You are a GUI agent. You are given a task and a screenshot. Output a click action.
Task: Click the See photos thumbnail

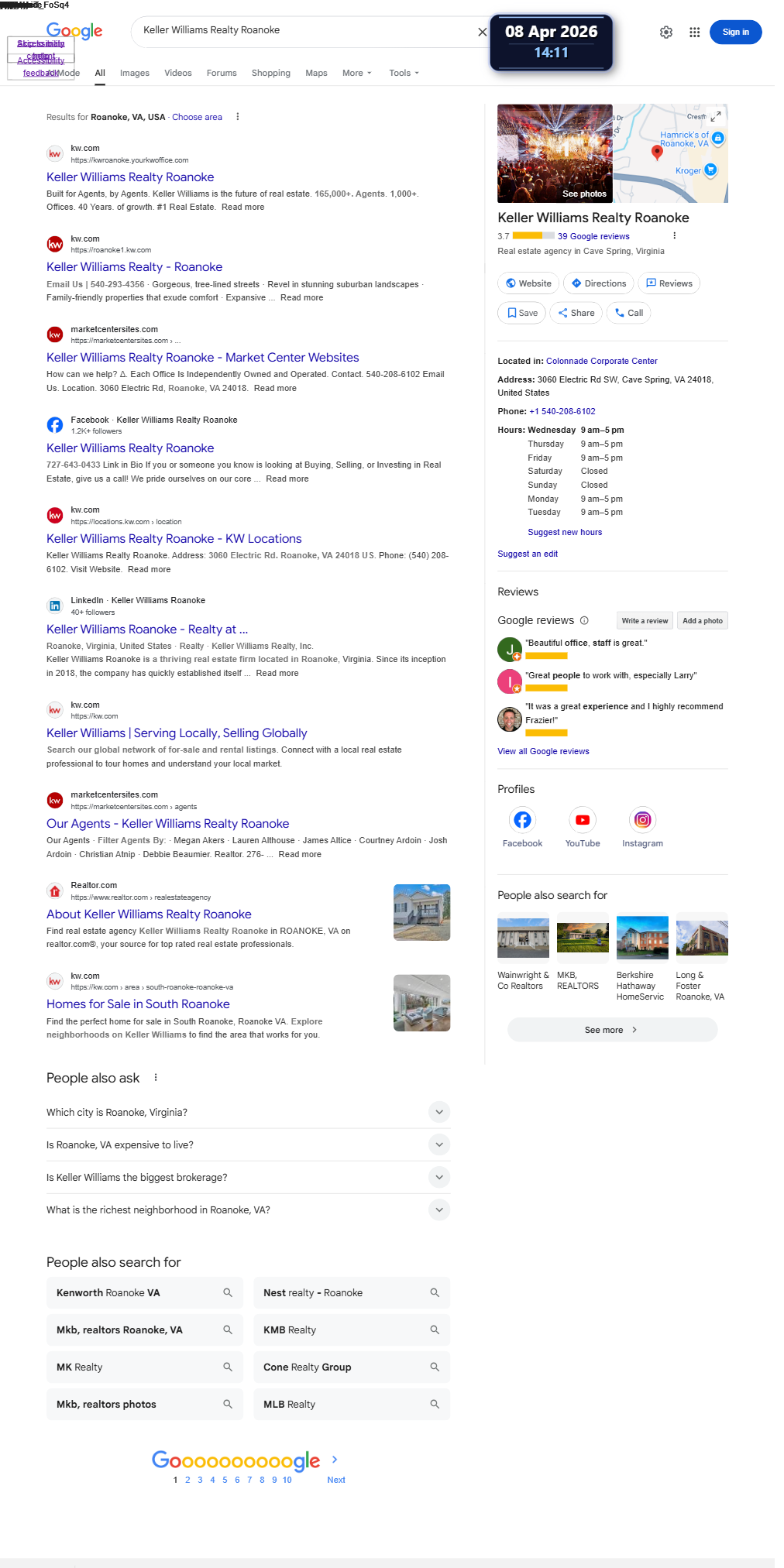[x=555, y=153]
